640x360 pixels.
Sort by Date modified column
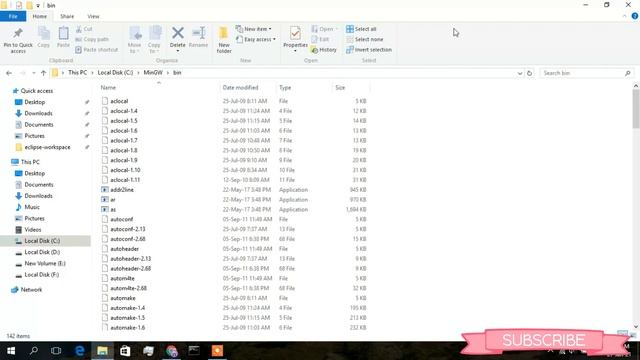[x=240, y=88]
